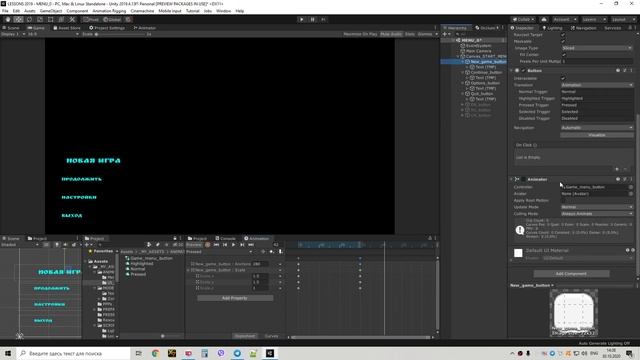Toggle the Raycast Target checkbox
The image size is (640, 360).
coord(563,35)
